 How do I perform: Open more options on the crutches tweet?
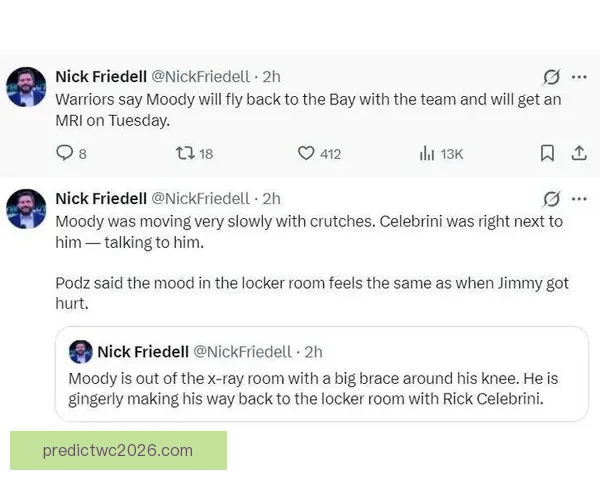coord(578,198)
